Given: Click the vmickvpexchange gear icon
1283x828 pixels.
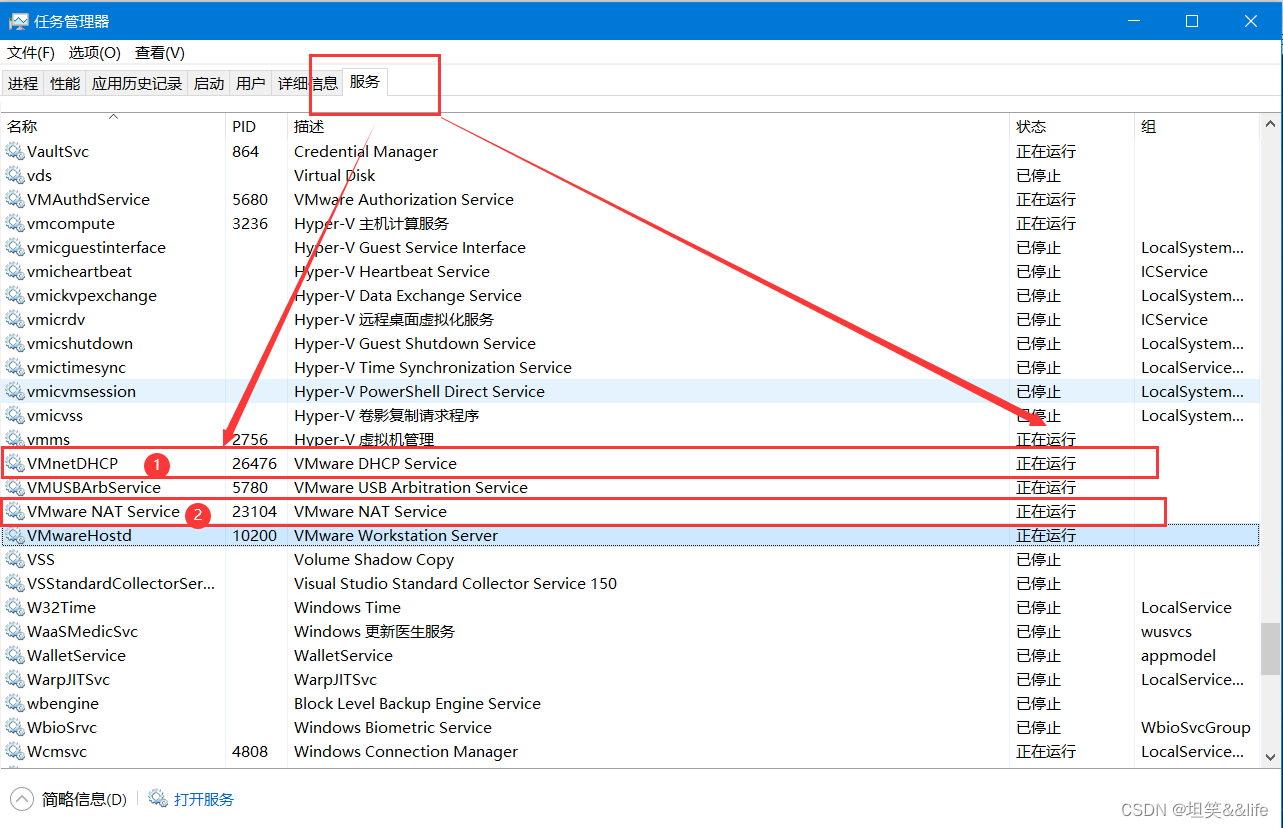Looking at the screenshot, I should (14, 296).
